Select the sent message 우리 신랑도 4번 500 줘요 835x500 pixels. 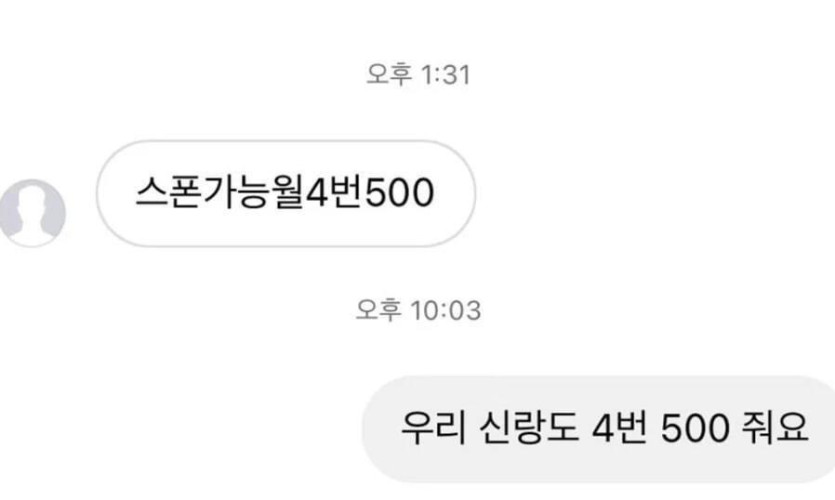599,429
